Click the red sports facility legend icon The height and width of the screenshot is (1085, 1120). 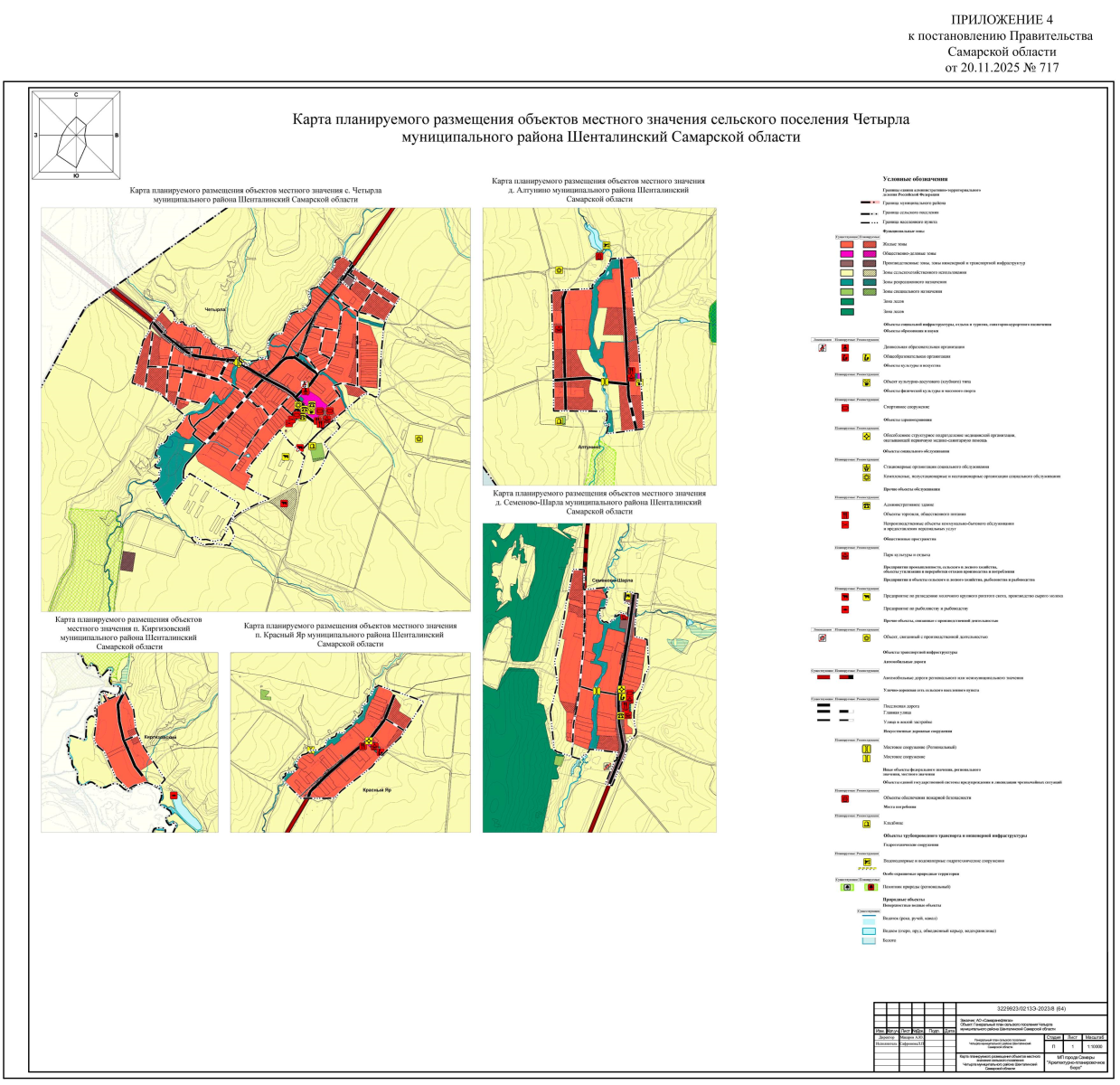coord(844,408)
